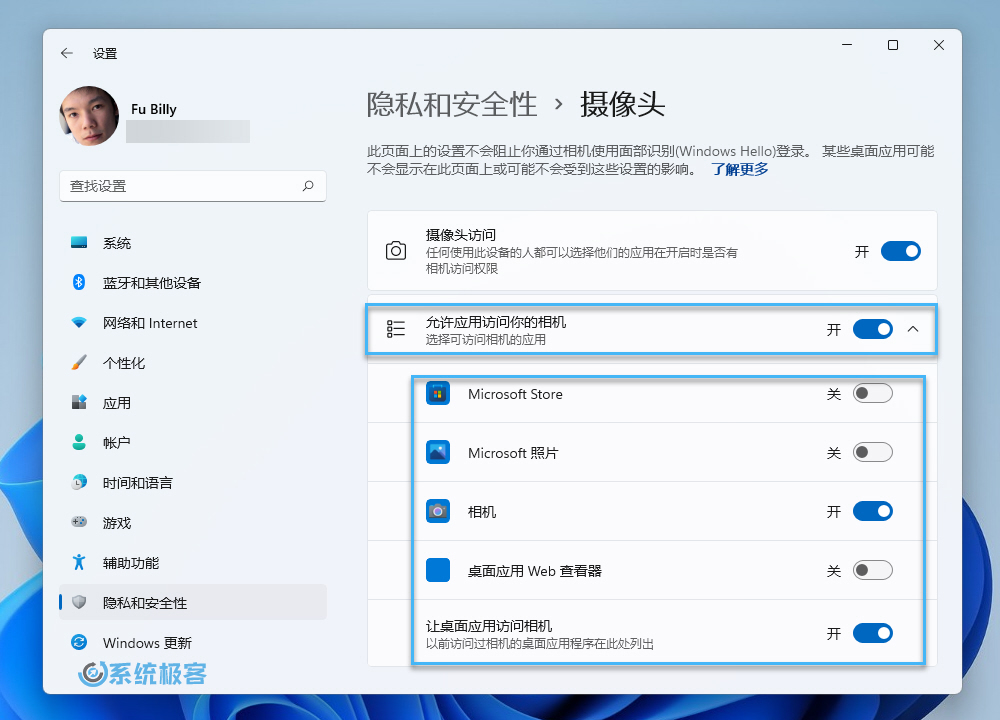Enable camera access for Microsoft 照片
Image resolution: width=1000 pixels, height=720 pixels.
pos(872,452)
